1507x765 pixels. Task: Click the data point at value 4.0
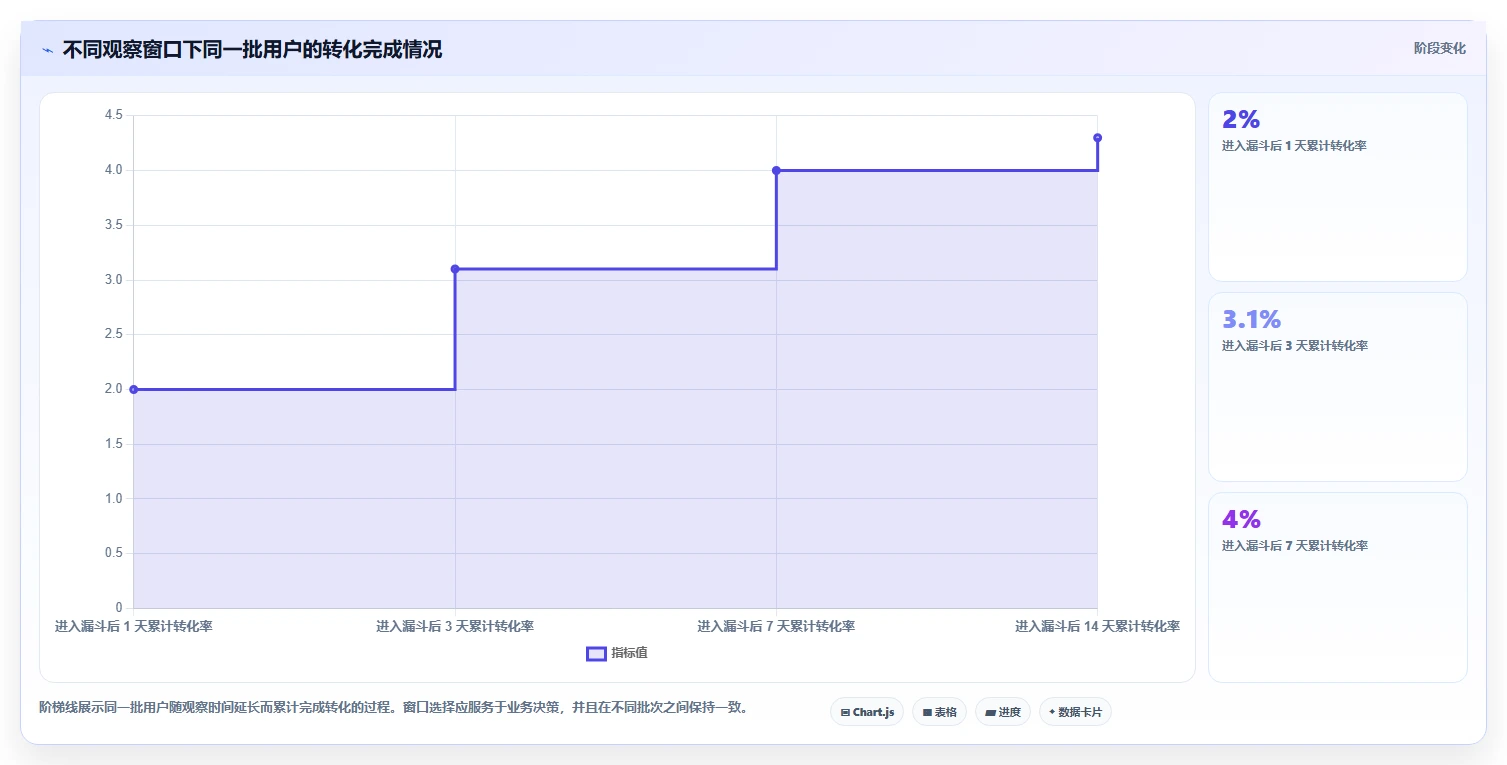(x=776, y=170)
